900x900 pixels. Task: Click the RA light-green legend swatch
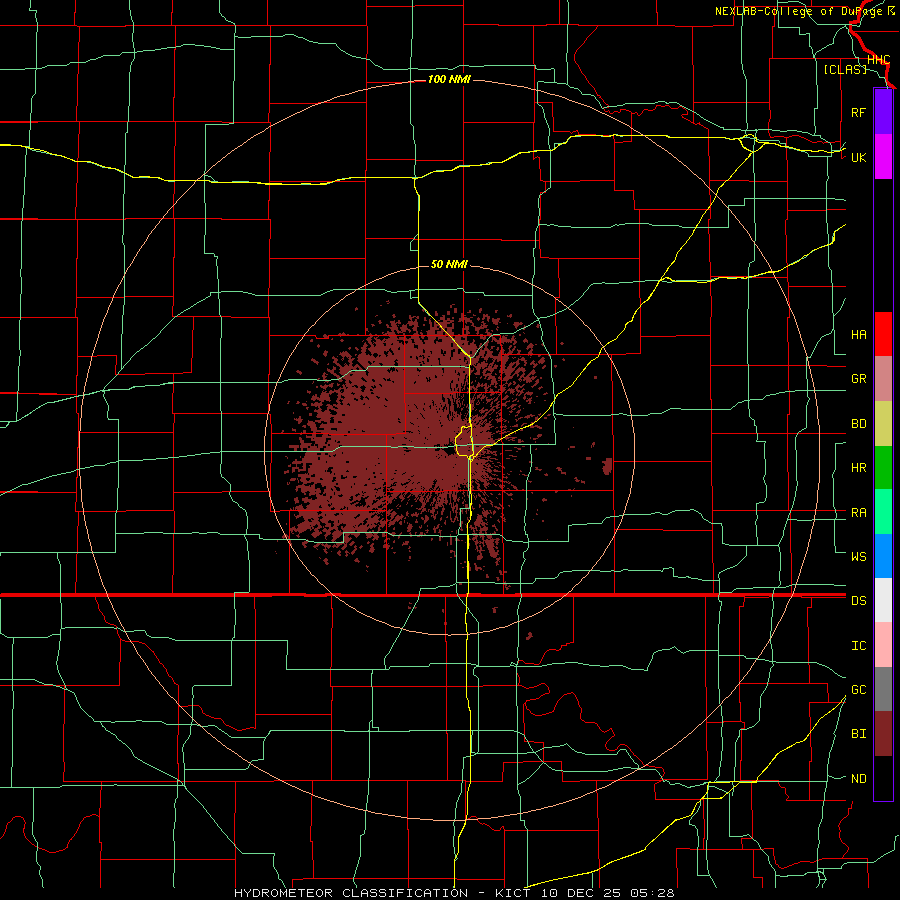pyautogui.click(x=883, y=512)
